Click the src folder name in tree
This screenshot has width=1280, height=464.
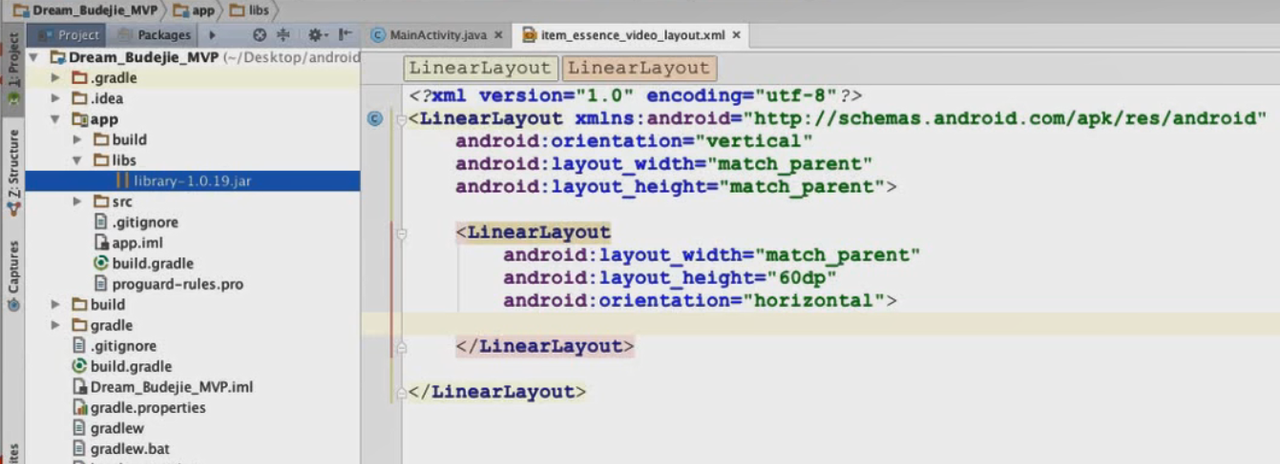121,202
